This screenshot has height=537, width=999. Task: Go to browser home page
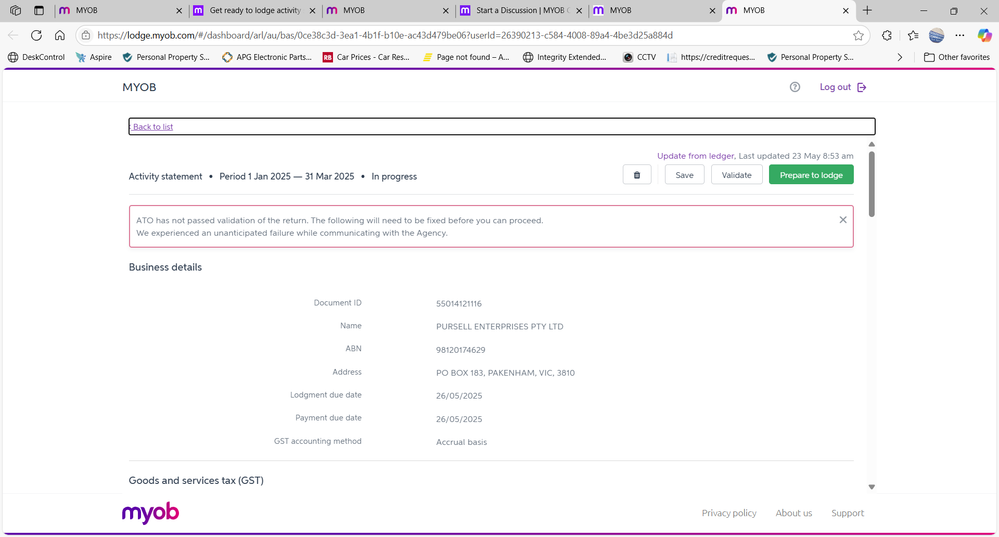(x=60, y=35)
